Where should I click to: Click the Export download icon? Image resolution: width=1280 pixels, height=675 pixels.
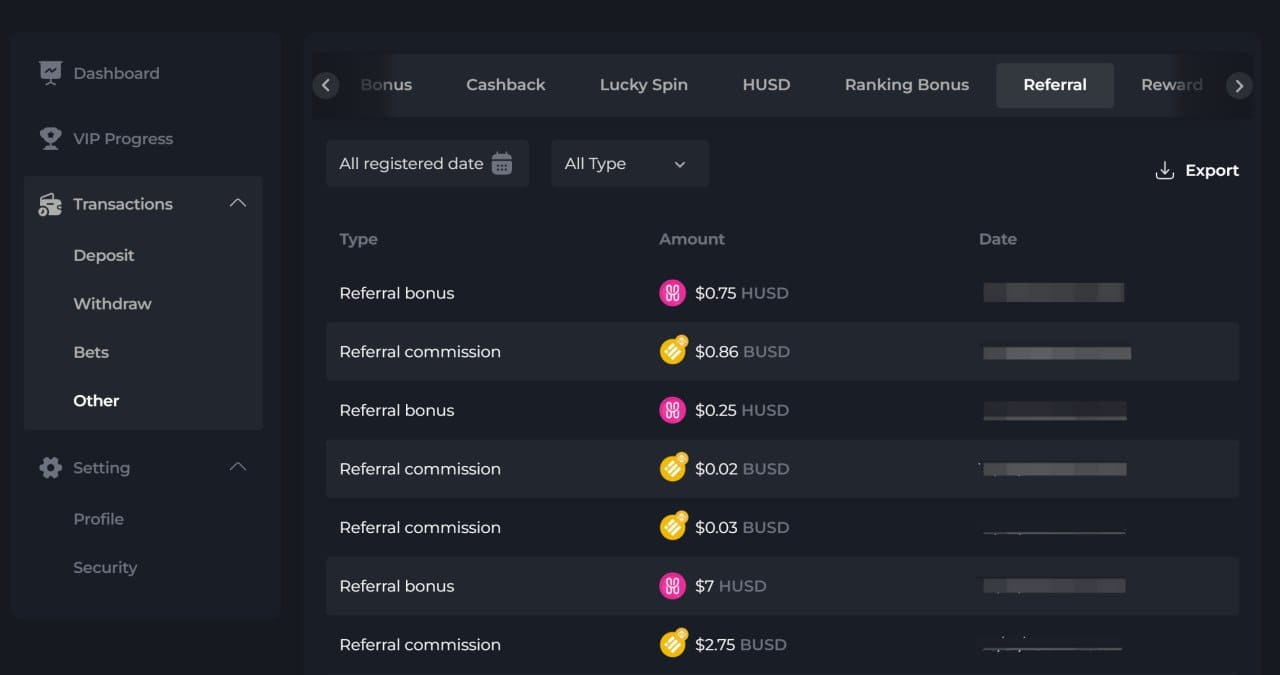coord(1164,171)
